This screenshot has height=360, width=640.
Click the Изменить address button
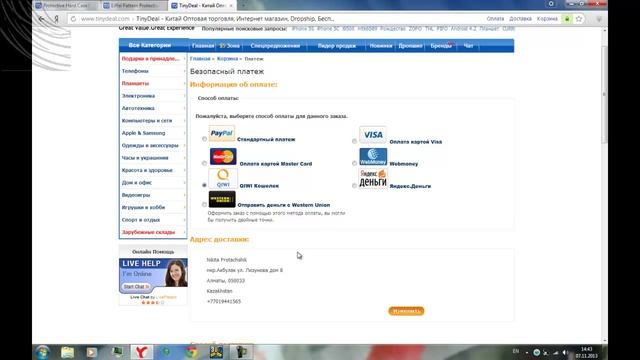[406, 311]
